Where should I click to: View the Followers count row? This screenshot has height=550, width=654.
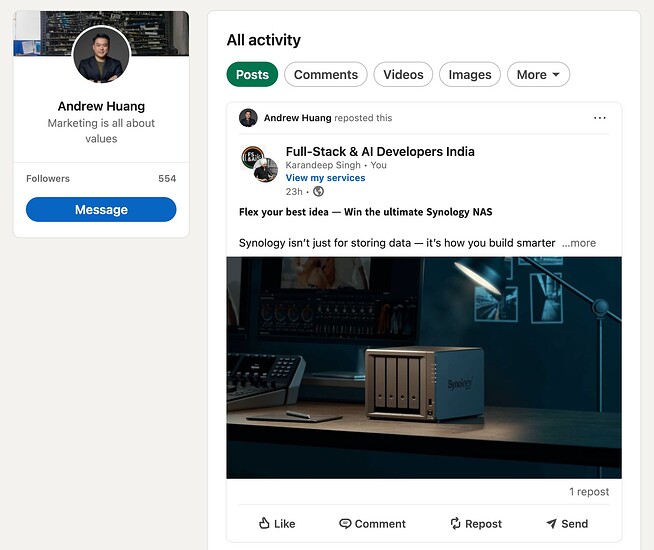(x=101, y=178)
